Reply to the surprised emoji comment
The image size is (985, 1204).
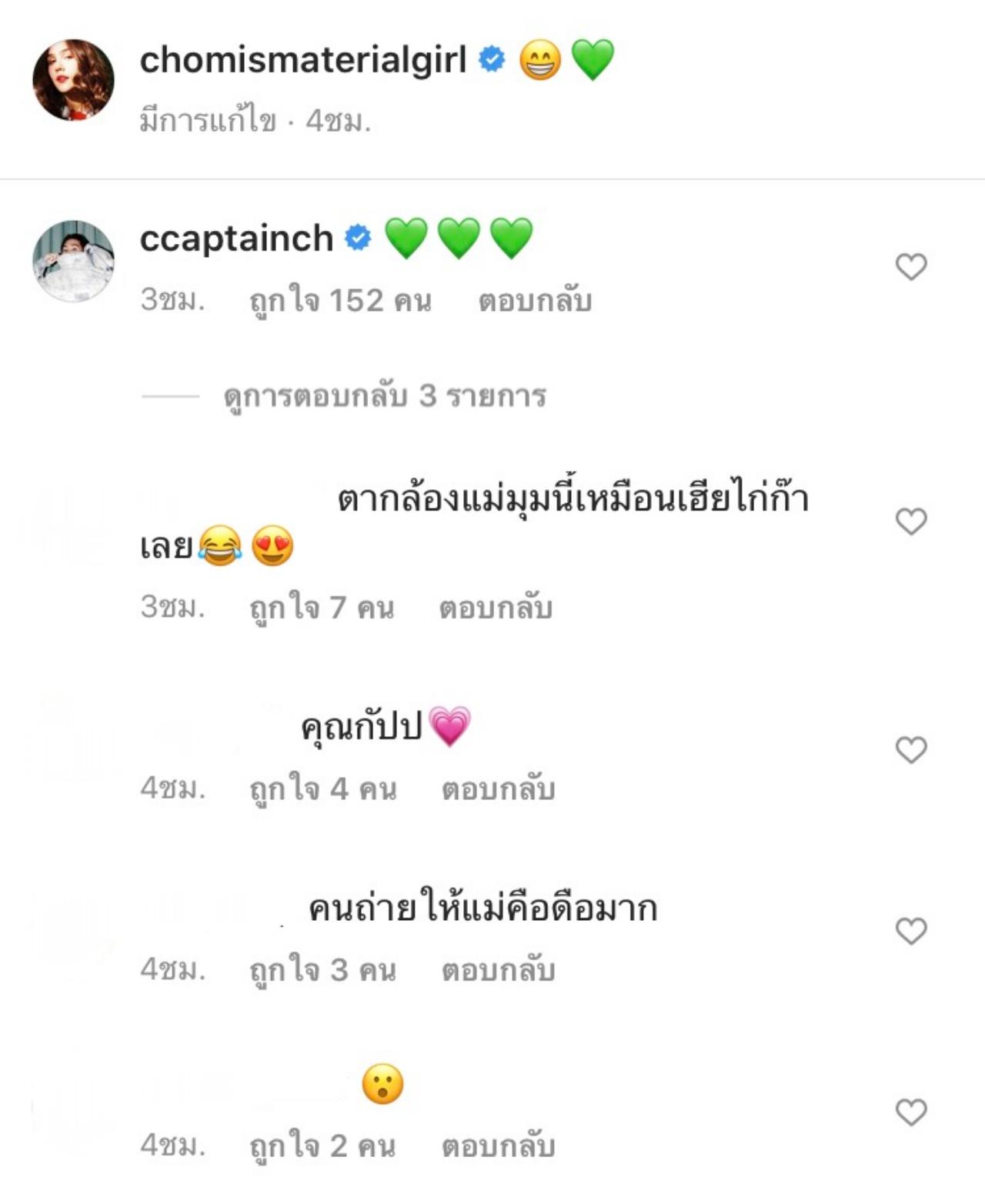tap(498, 1146)
